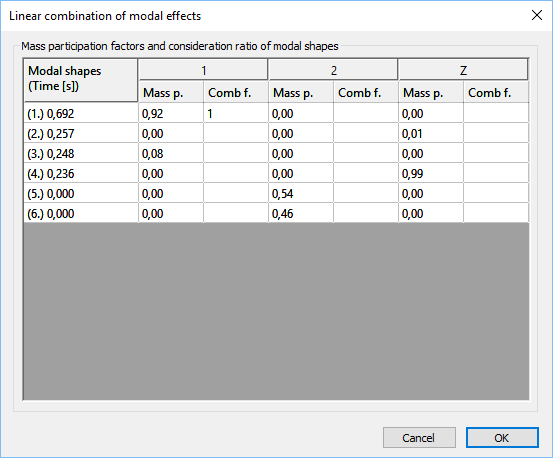Screen dimensions: 553x458
Task: Select the direction 1 column header
Action: click(x=203, y=70)
